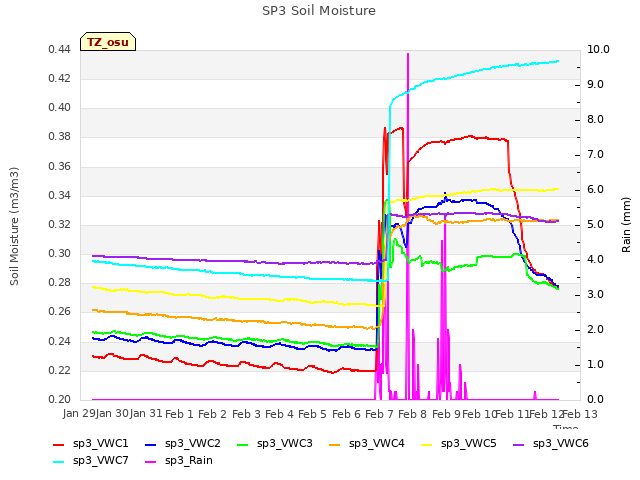The width and height of the screenshot is (640, 480).
Task: Click the sp3_VWC5 legend label
Action: pyautogui.click(x=469, y=444)
